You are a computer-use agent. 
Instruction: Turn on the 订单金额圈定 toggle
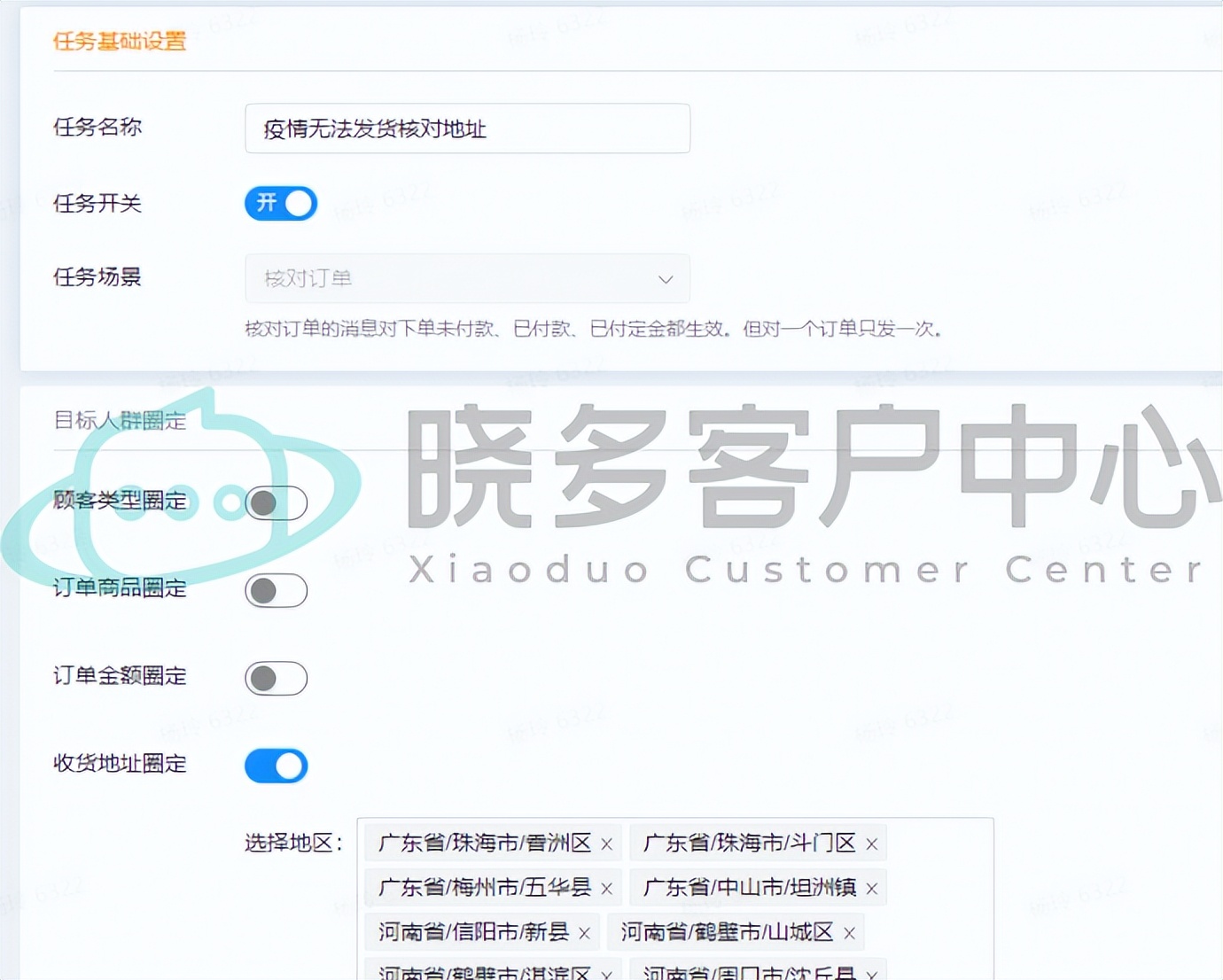[x=276, y=678]
